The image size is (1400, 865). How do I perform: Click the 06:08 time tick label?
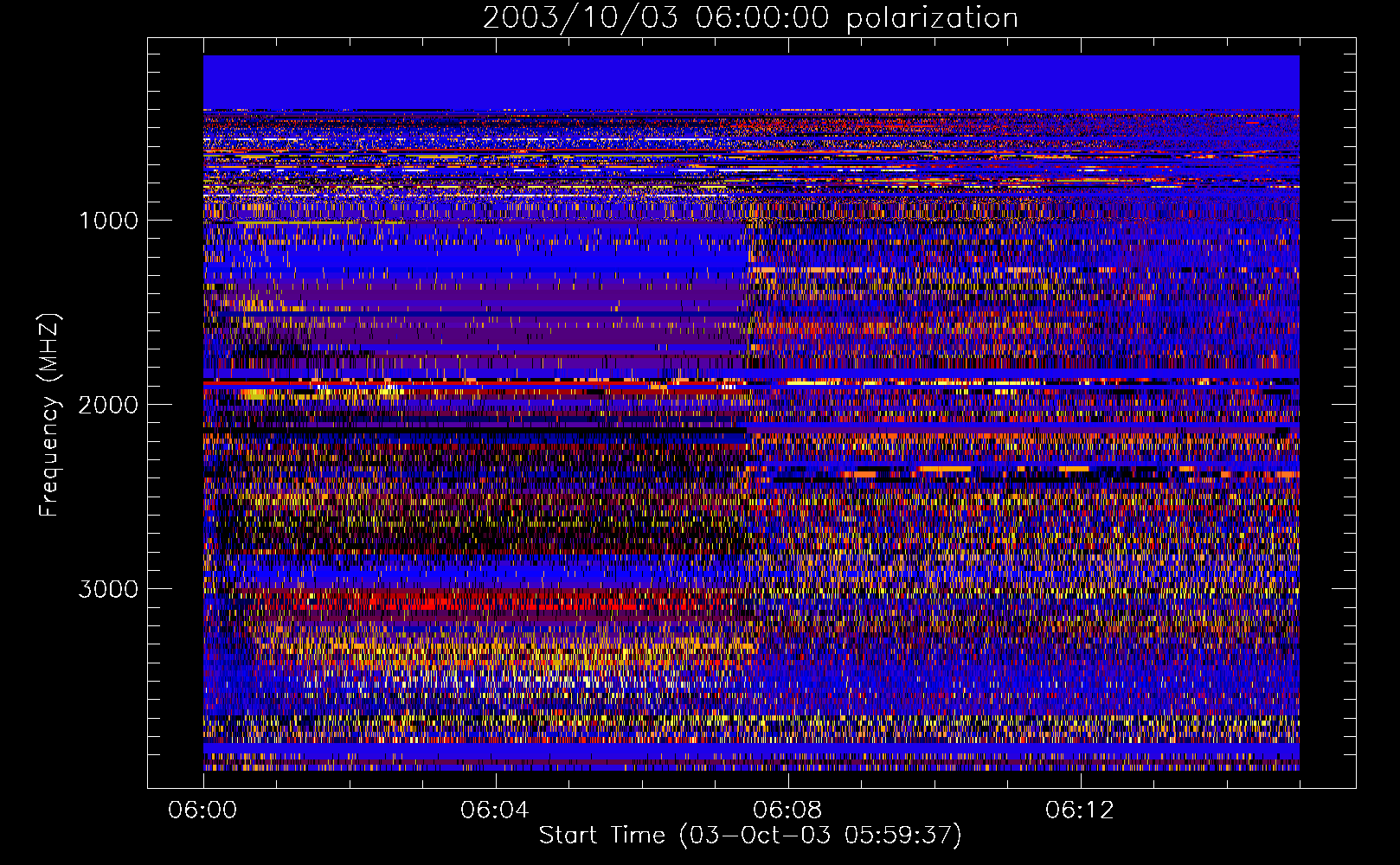coord(787,811)
